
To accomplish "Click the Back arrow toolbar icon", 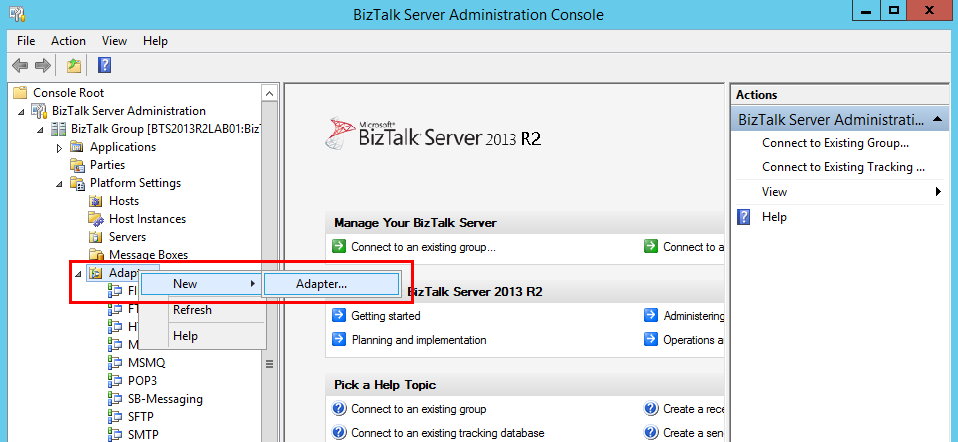I will point(20,66).
